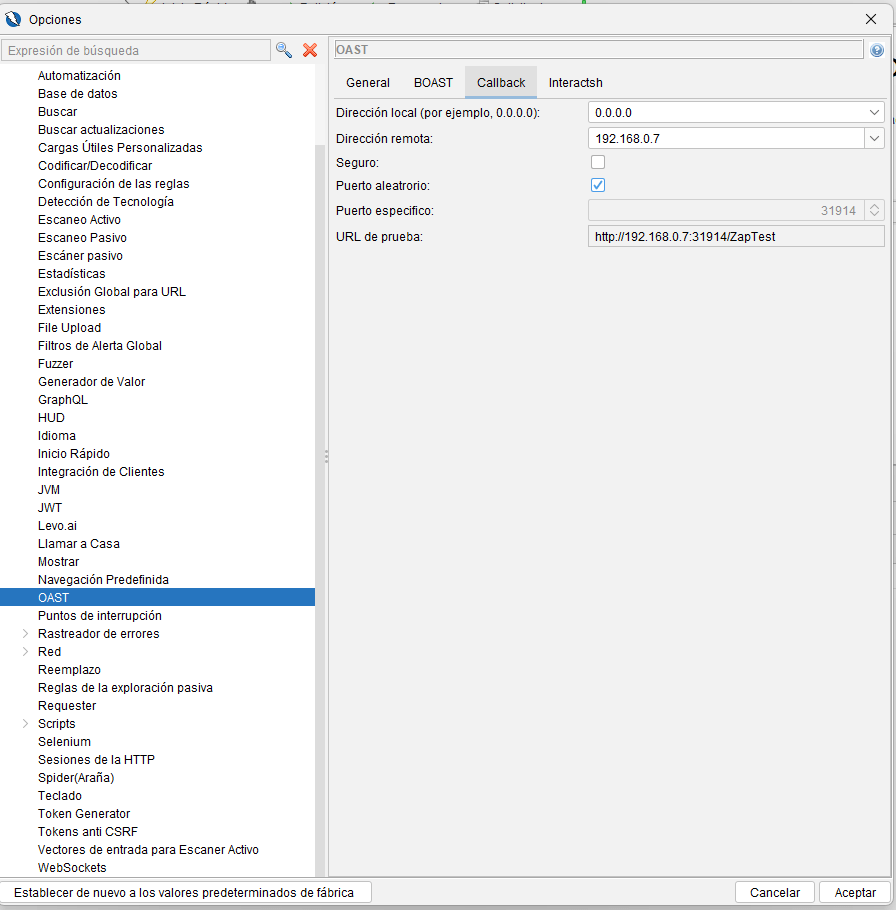896x910 pixels.
Task: Click the Expresión de búsqueda search field
Action: click(x=136, y=50)
